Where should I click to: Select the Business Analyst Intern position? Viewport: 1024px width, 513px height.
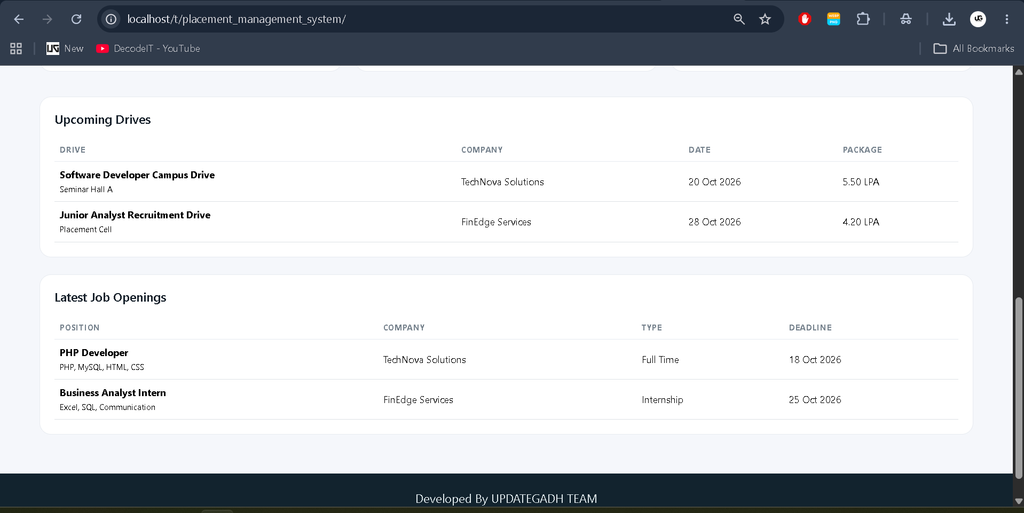pos(113,392)
